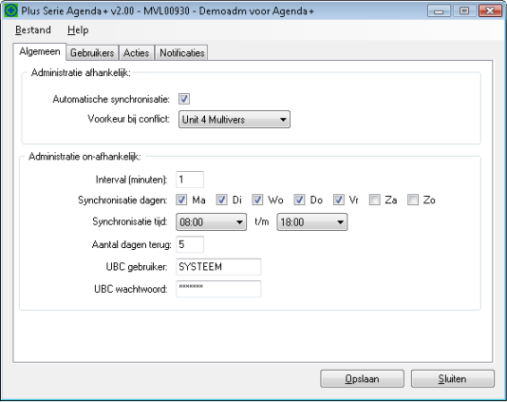This screenshot has width=507, height=402.
Task: Click the UBC gebruiker text field
Action: (218, 267)
